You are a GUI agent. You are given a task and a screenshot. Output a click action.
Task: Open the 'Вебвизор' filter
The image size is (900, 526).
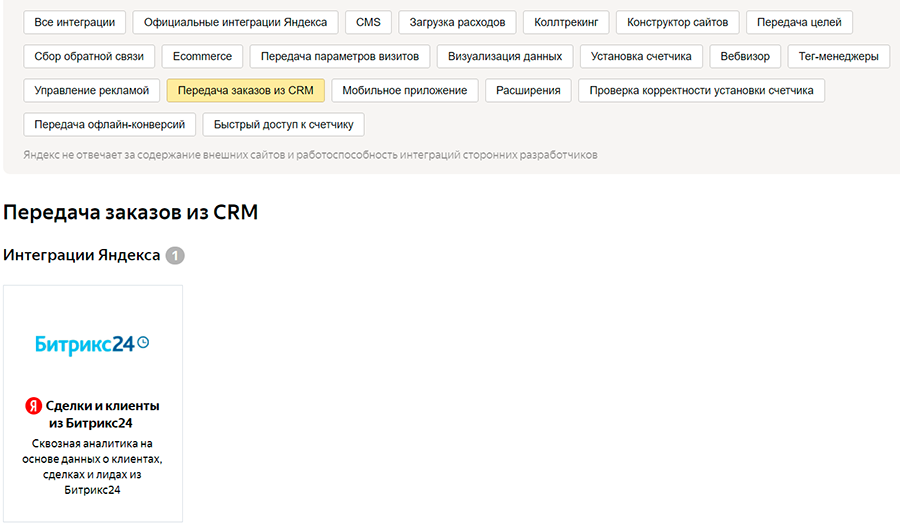point(745,56)
